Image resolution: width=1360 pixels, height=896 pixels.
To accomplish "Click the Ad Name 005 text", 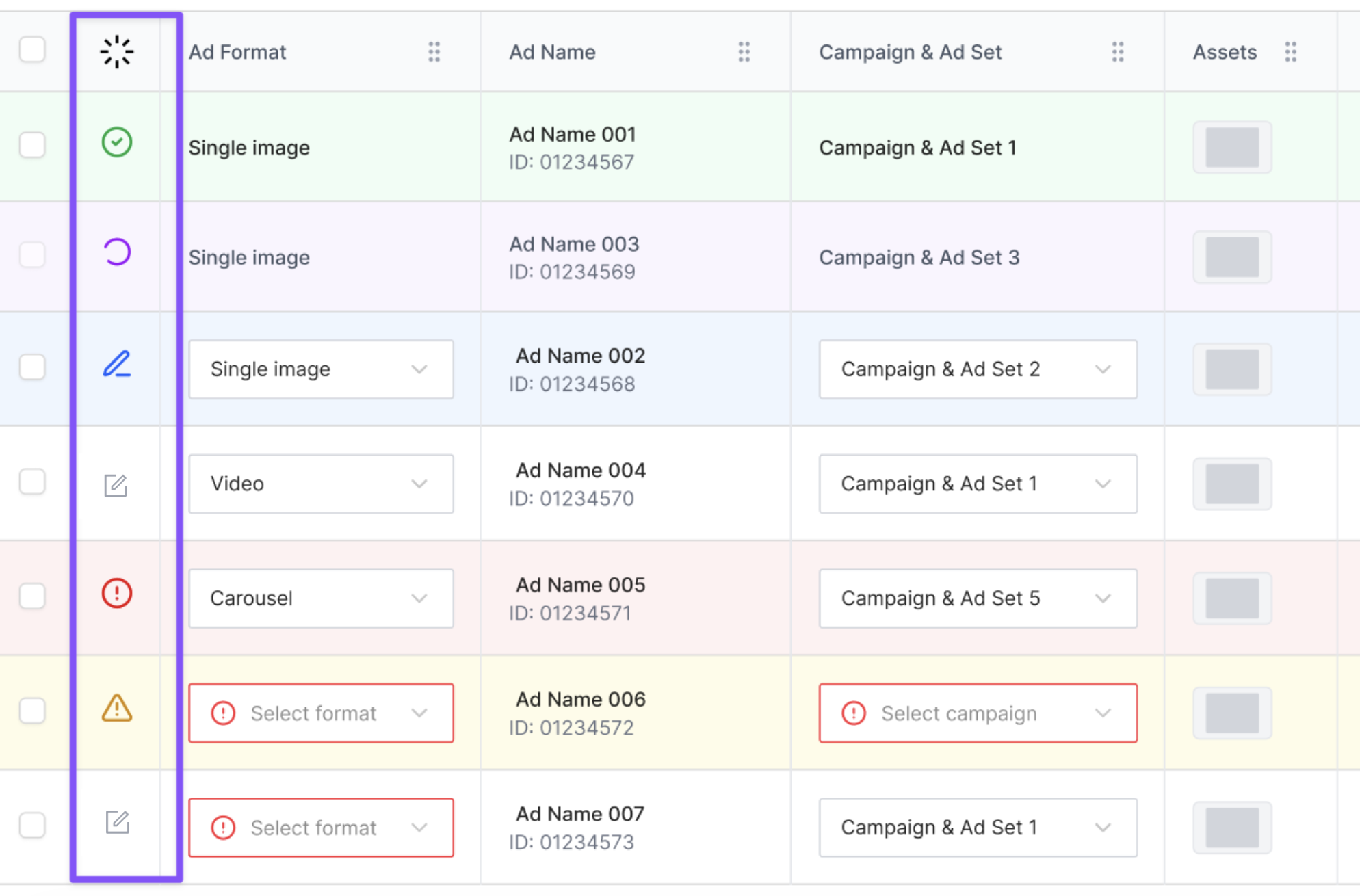I will point(580,585).
